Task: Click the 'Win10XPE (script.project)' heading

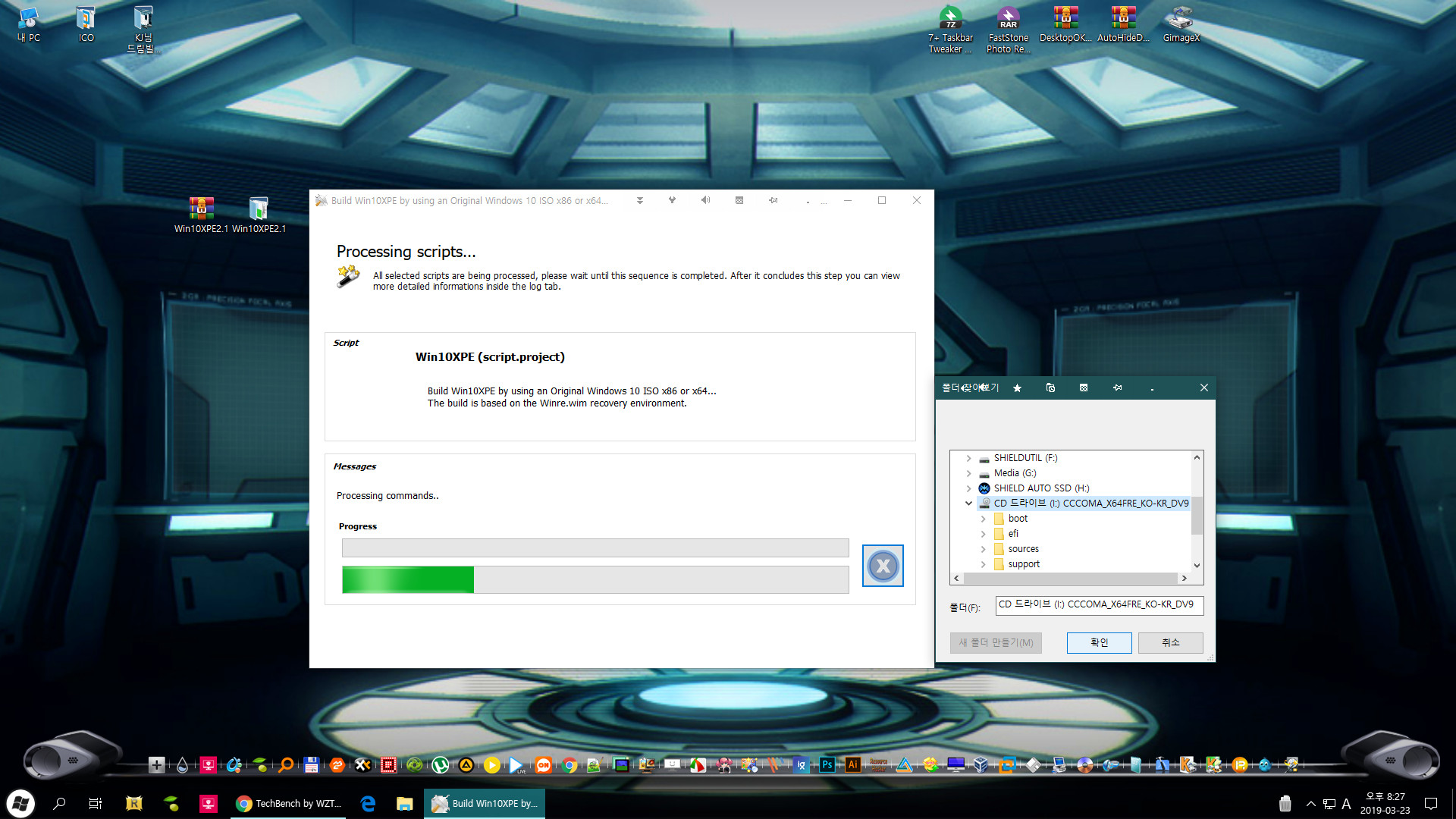Action: [x=490, y=357]
